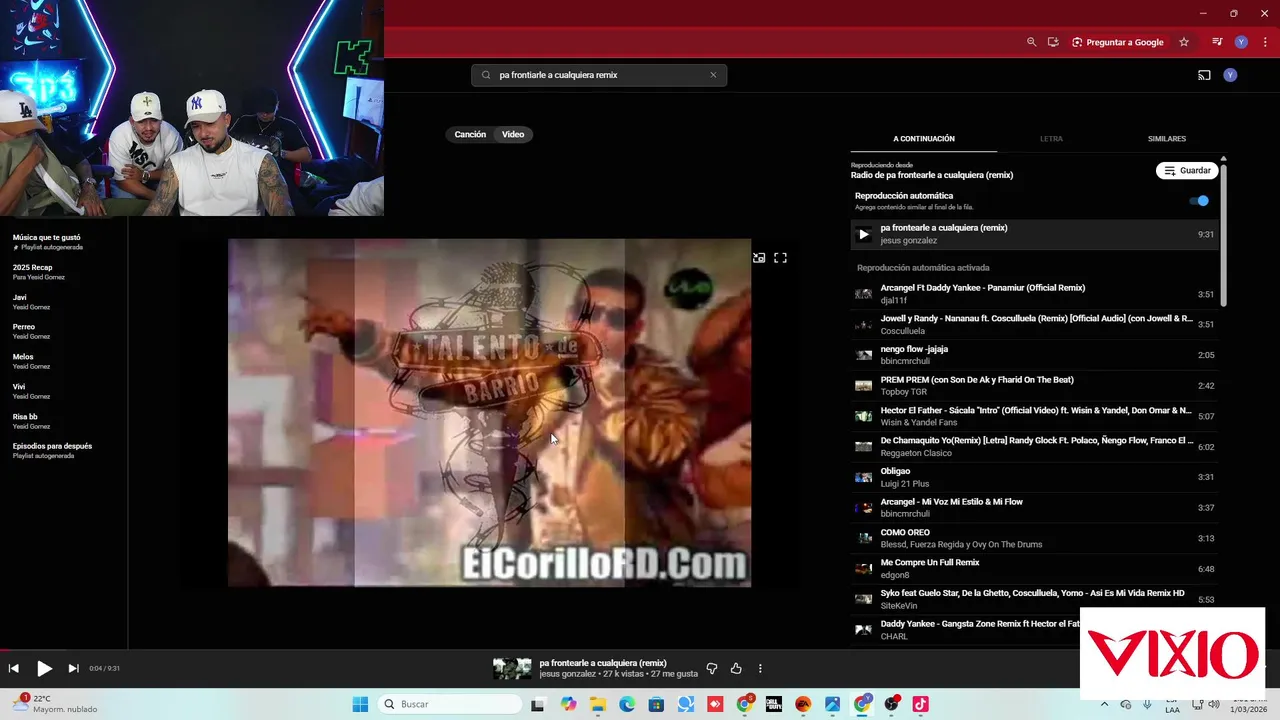Show hidden system tray icons chevron
1280x720 pixels.
(1104, 704)
